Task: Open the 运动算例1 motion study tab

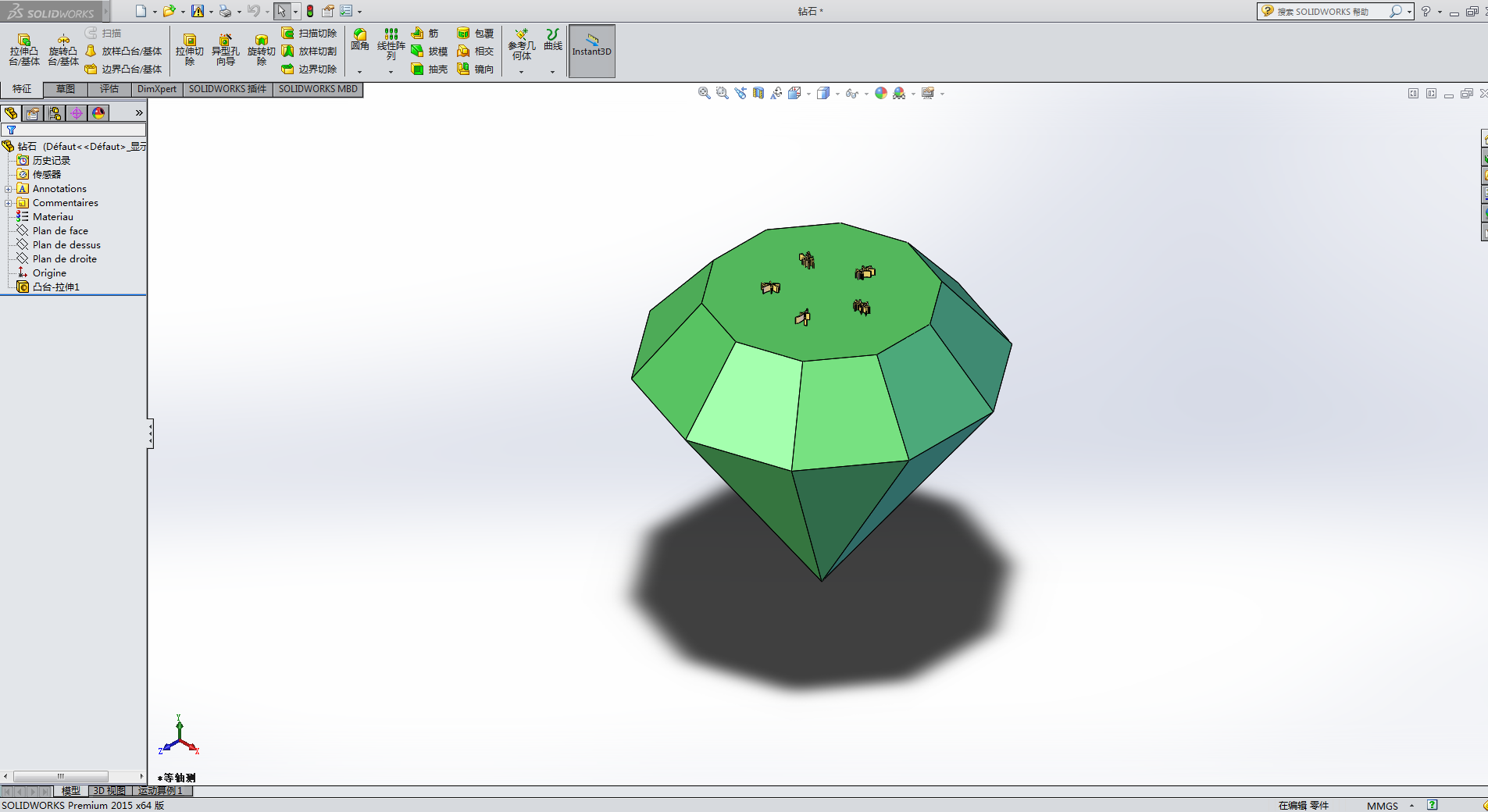Action: click(x=160, y=791)
